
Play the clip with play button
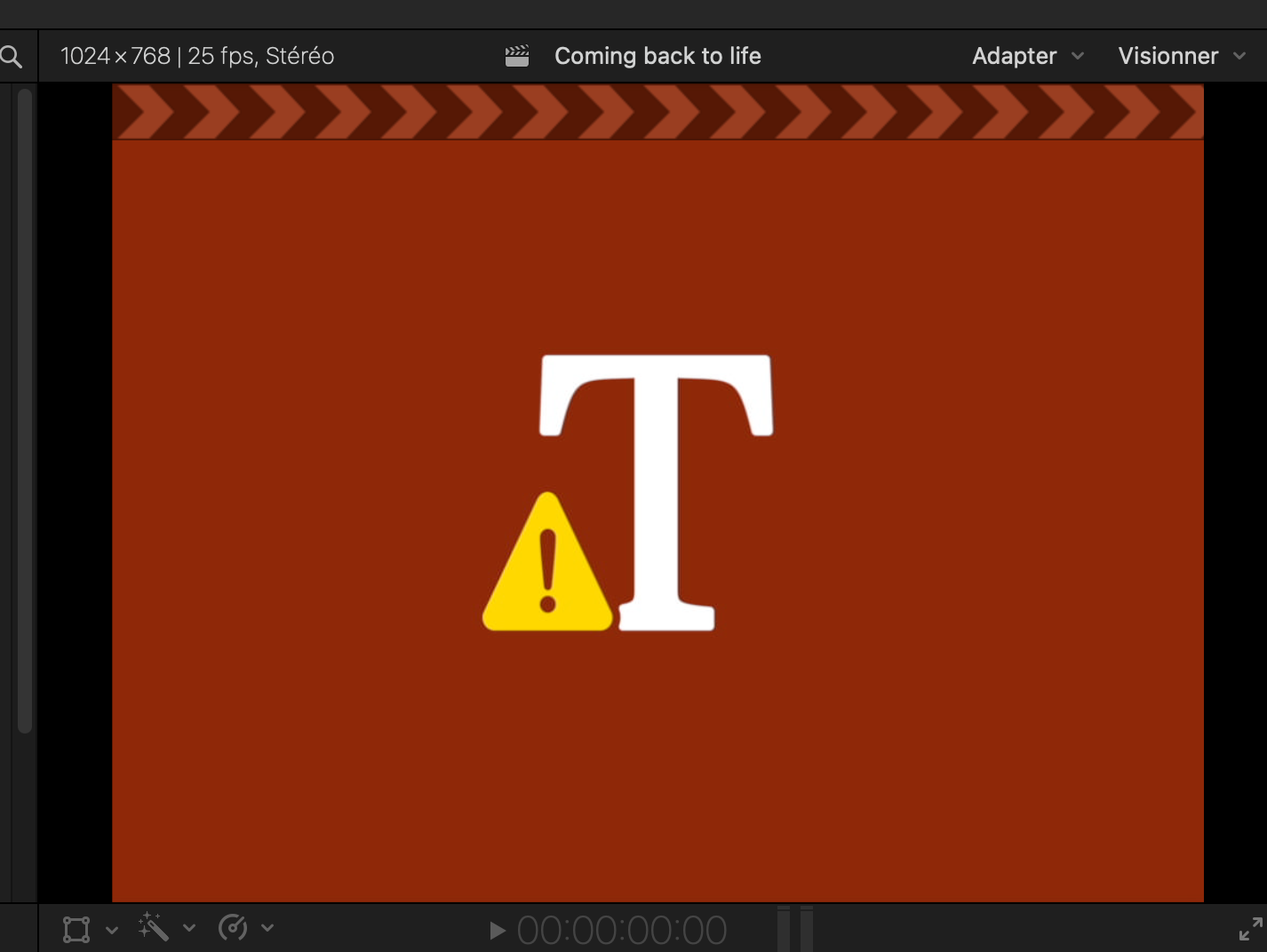point(498,931)
